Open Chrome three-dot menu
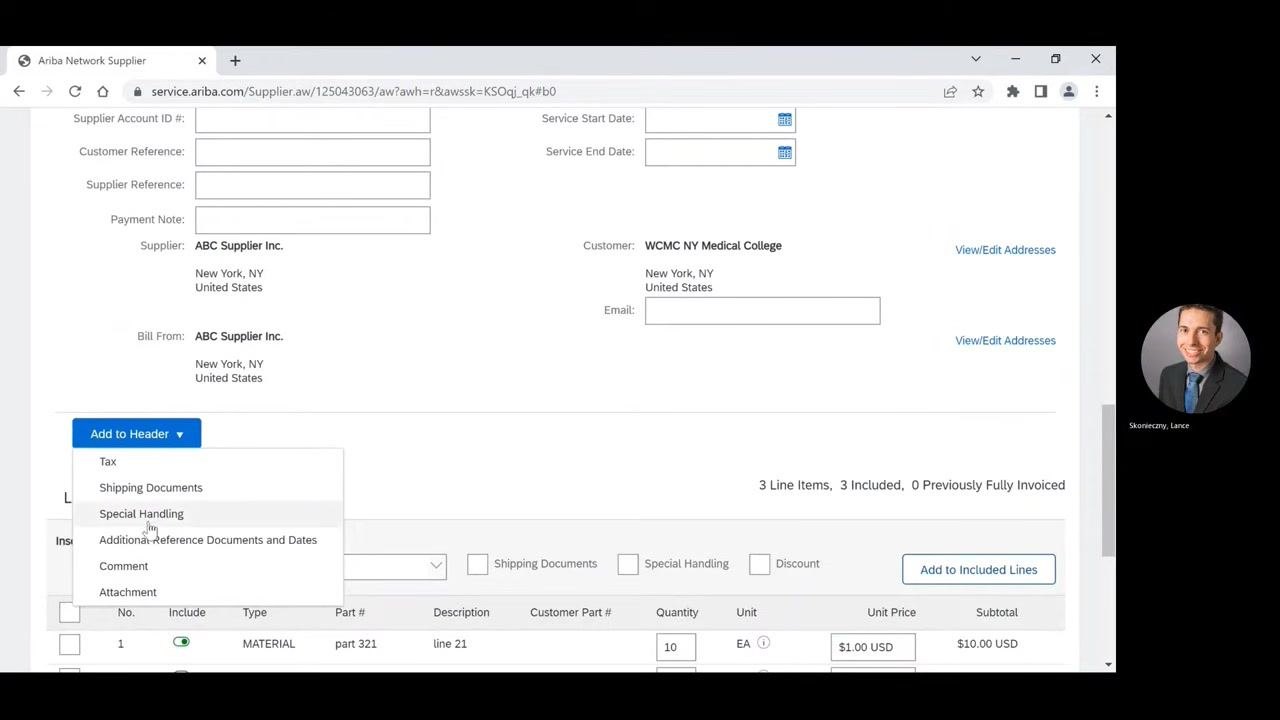The width and height of the screenshot is (1280, 720). (1097, 91)
